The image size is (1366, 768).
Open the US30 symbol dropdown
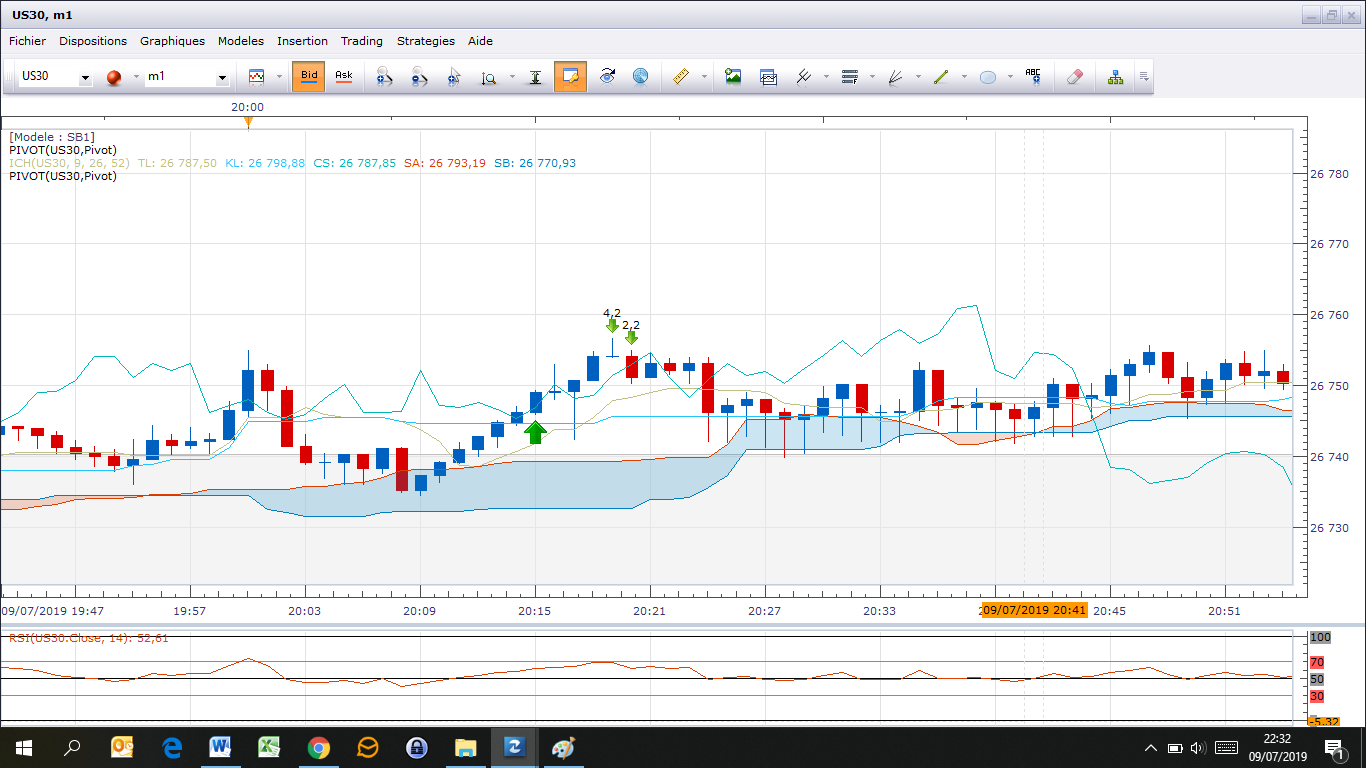(x=85, y=78)
